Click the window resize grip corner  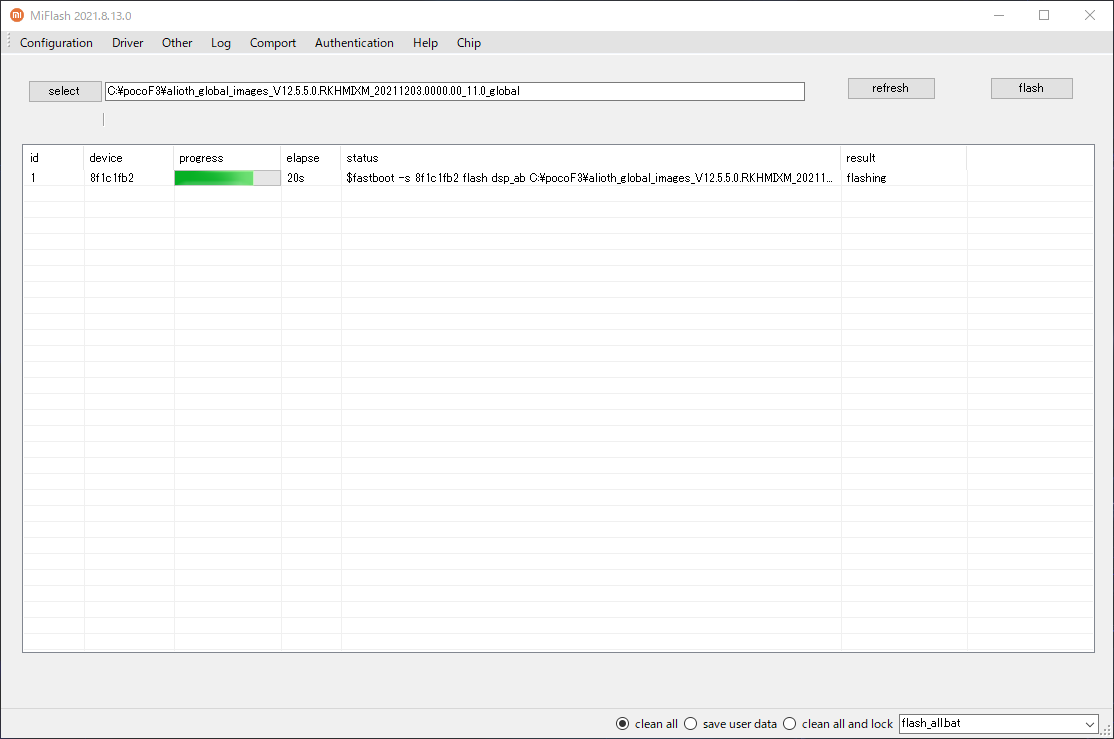(x=1106, y=730)
